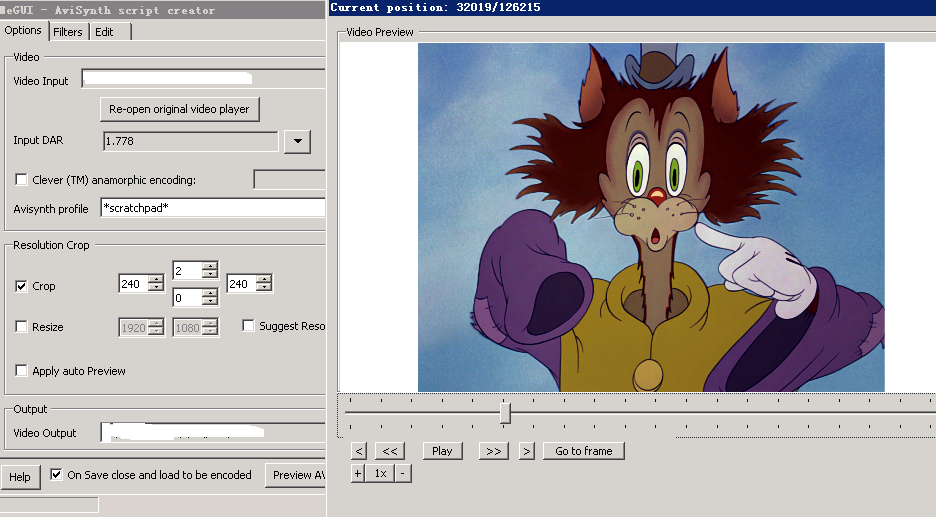Click the Play button
The width and height of the screenshot is (936, 517).
(442, 451)
